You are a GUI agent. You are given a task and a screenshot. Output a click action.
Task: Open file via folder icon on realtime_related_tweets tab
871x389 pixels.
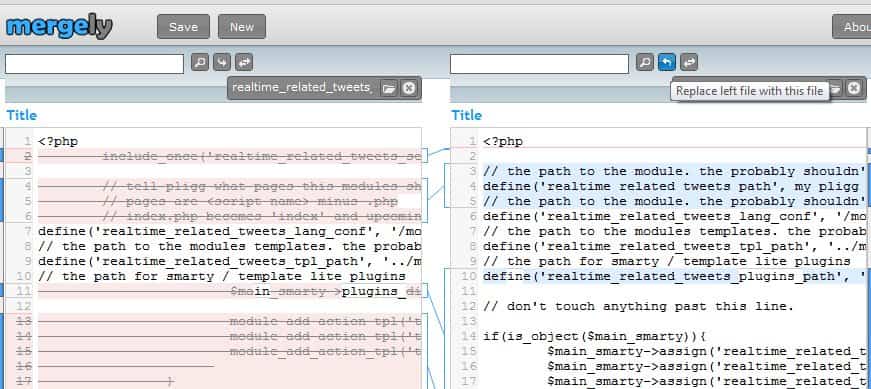click(x=389, y=88)
